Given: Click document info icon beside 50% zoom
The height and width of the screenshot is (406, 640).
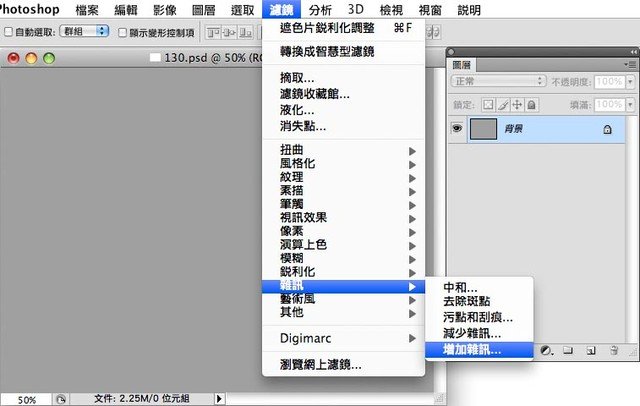Looking at the screenshot, I should point(61,399).
